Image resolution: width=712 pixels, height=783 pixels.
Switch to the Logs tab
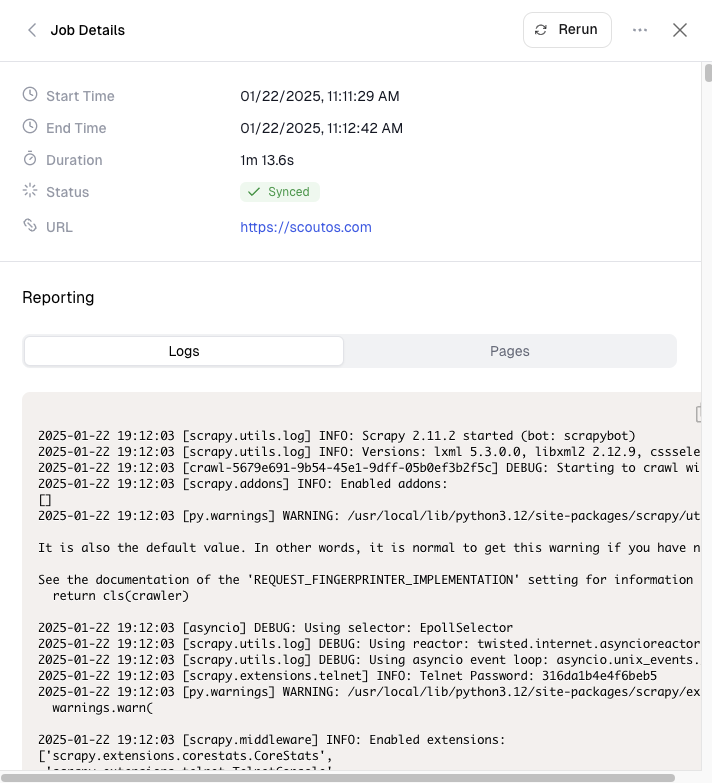(x=184, y=351)
